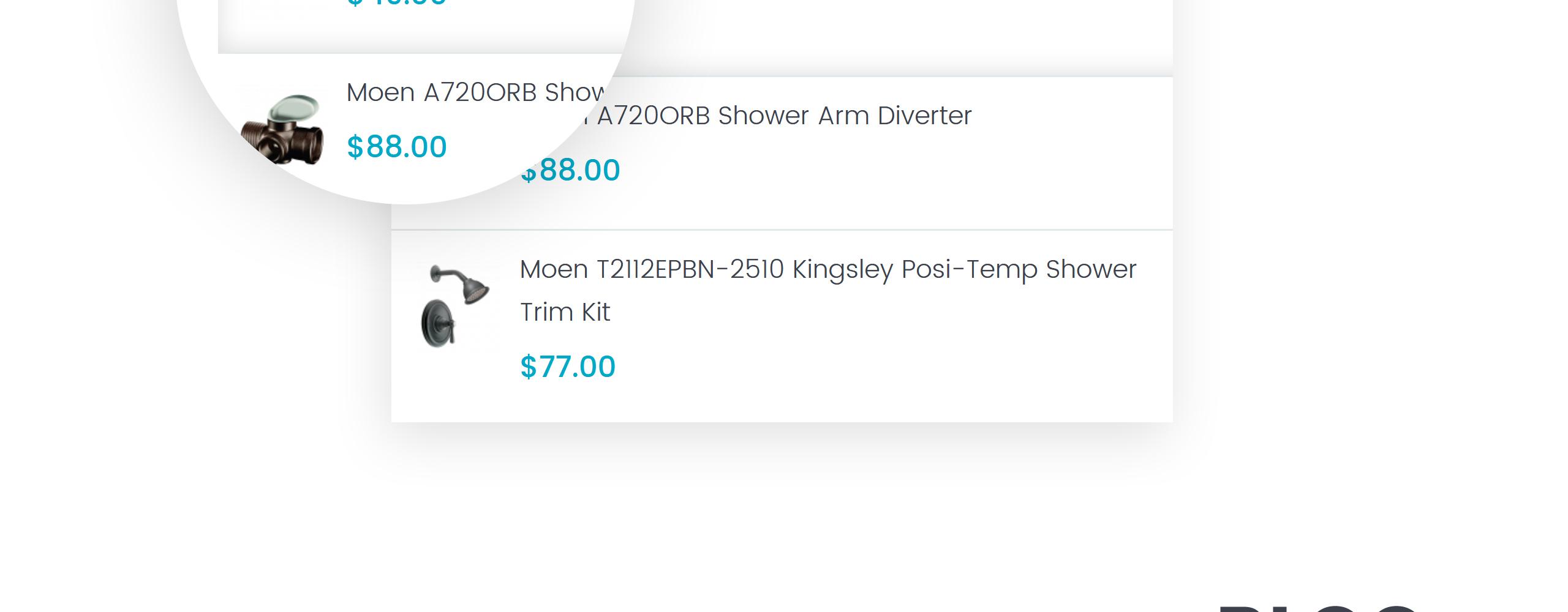This screenshot has height=612, width=1568.
Task: Open the A720ORB Shower Arm Diverter title in the list
Action: point(784,116)
